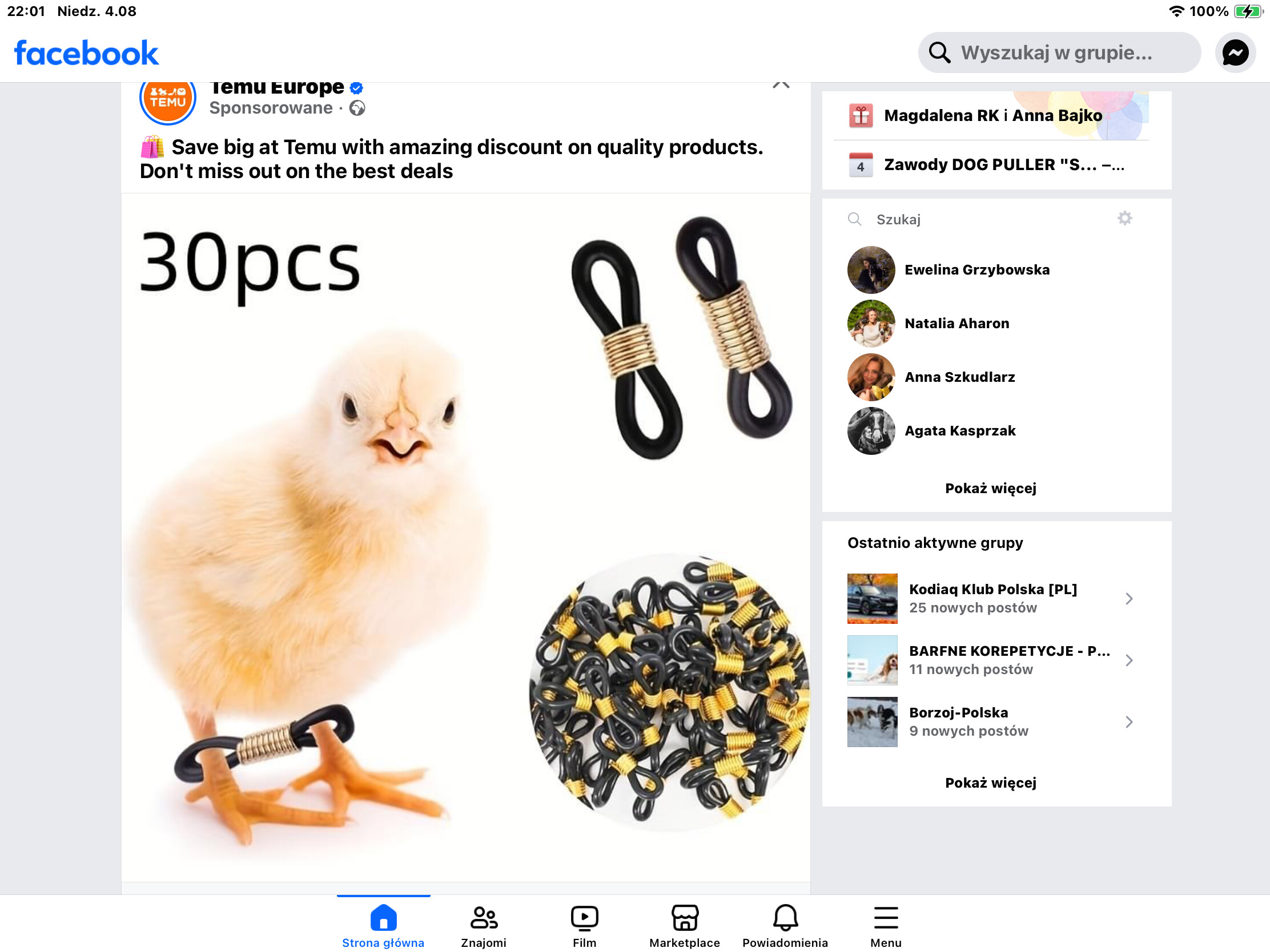
Task: Focus the Wyszukaj w grupie search field
Action: click(x=1059, y=53)
